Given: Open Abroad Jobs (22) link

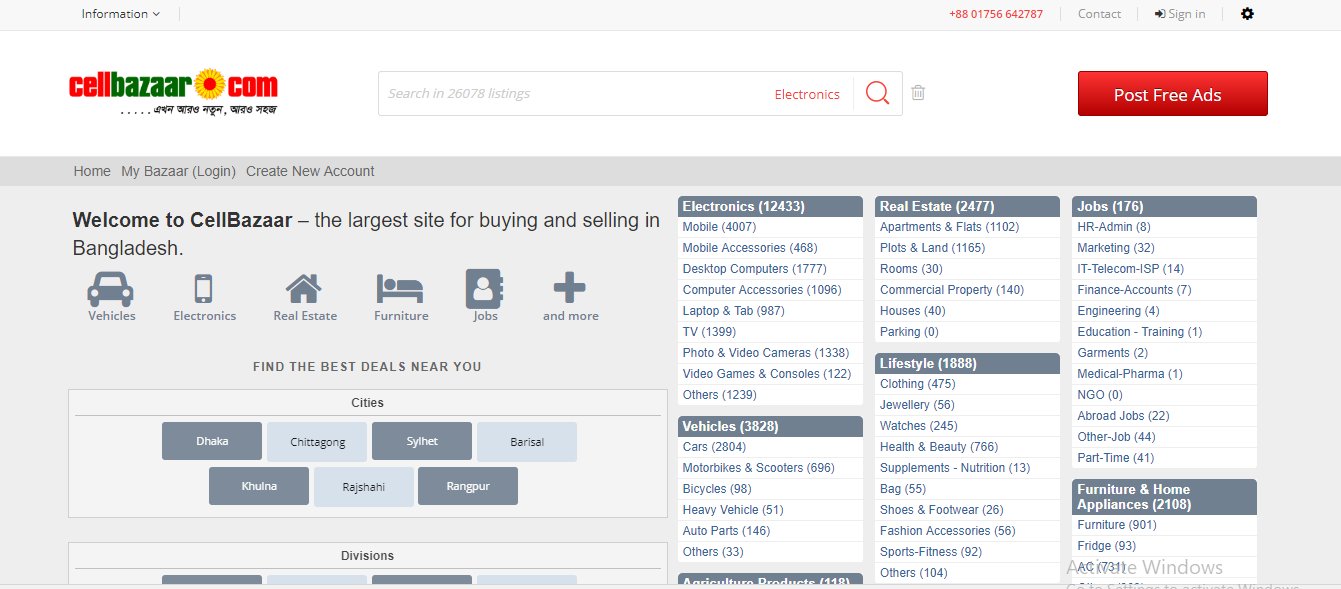Looking at the screenshot, I should (x=1123, y=416).
